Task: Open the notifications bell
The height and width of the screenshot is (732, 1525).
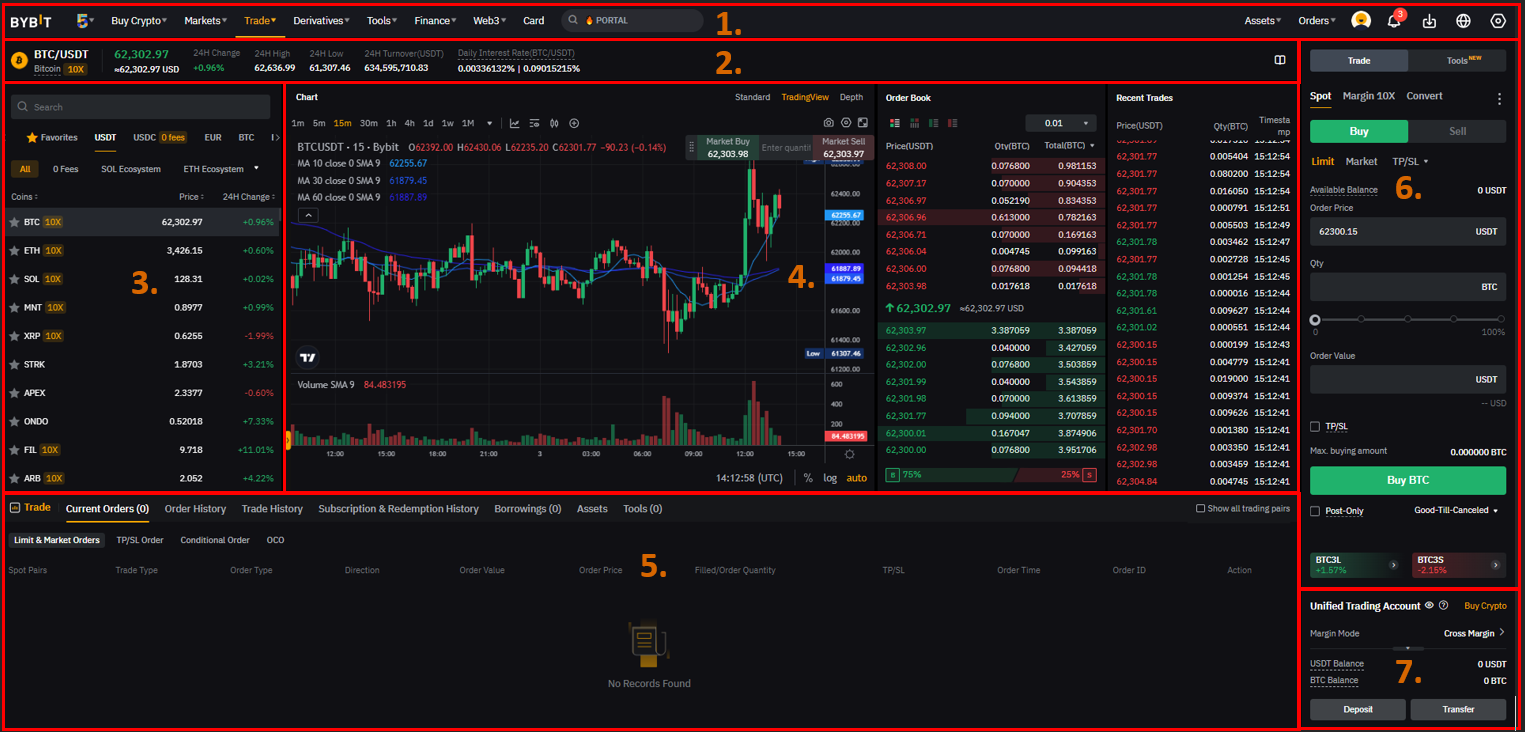Action: (x=1393, y=21)
